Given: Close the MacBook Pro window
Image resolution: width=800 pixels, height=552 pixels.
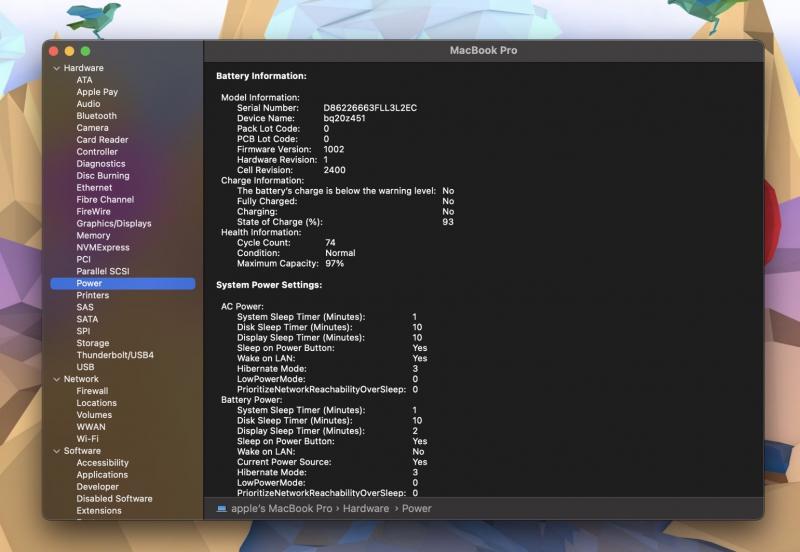Looking at the screenshot, I should pos(54,51).
